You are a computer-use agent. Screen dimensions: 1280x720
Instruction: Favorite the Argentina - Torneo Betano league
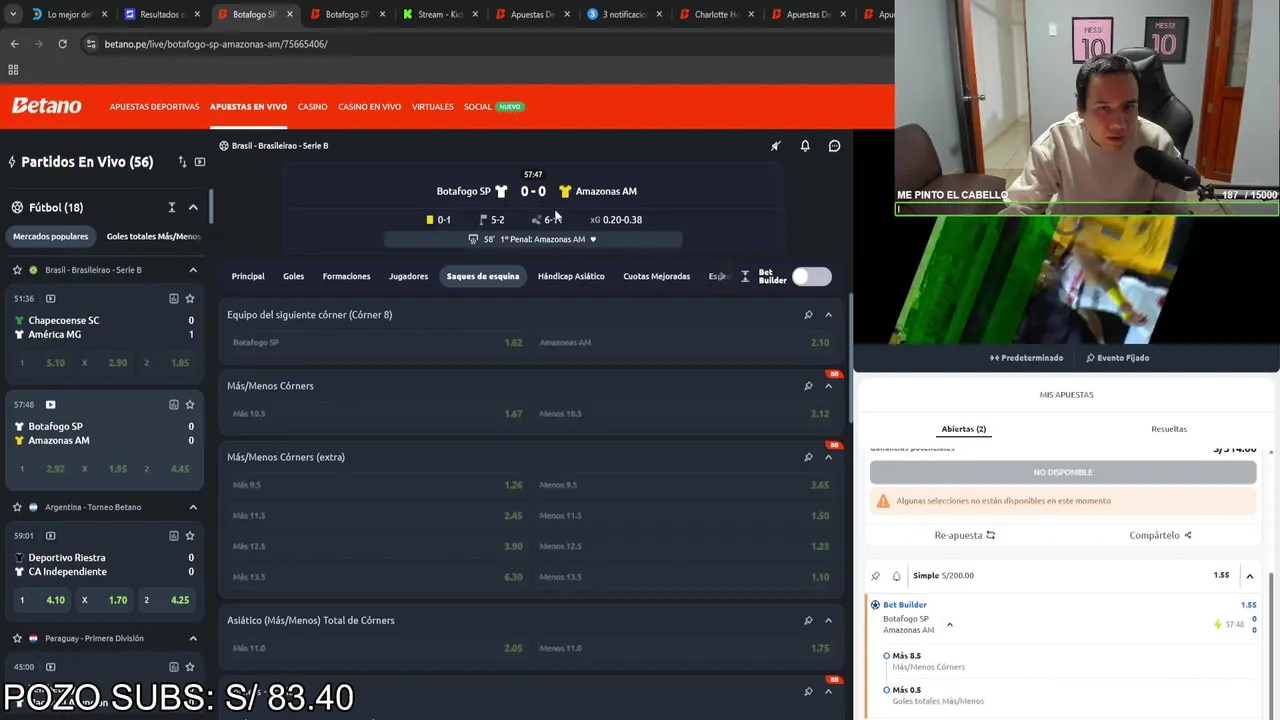pos(17,507)
